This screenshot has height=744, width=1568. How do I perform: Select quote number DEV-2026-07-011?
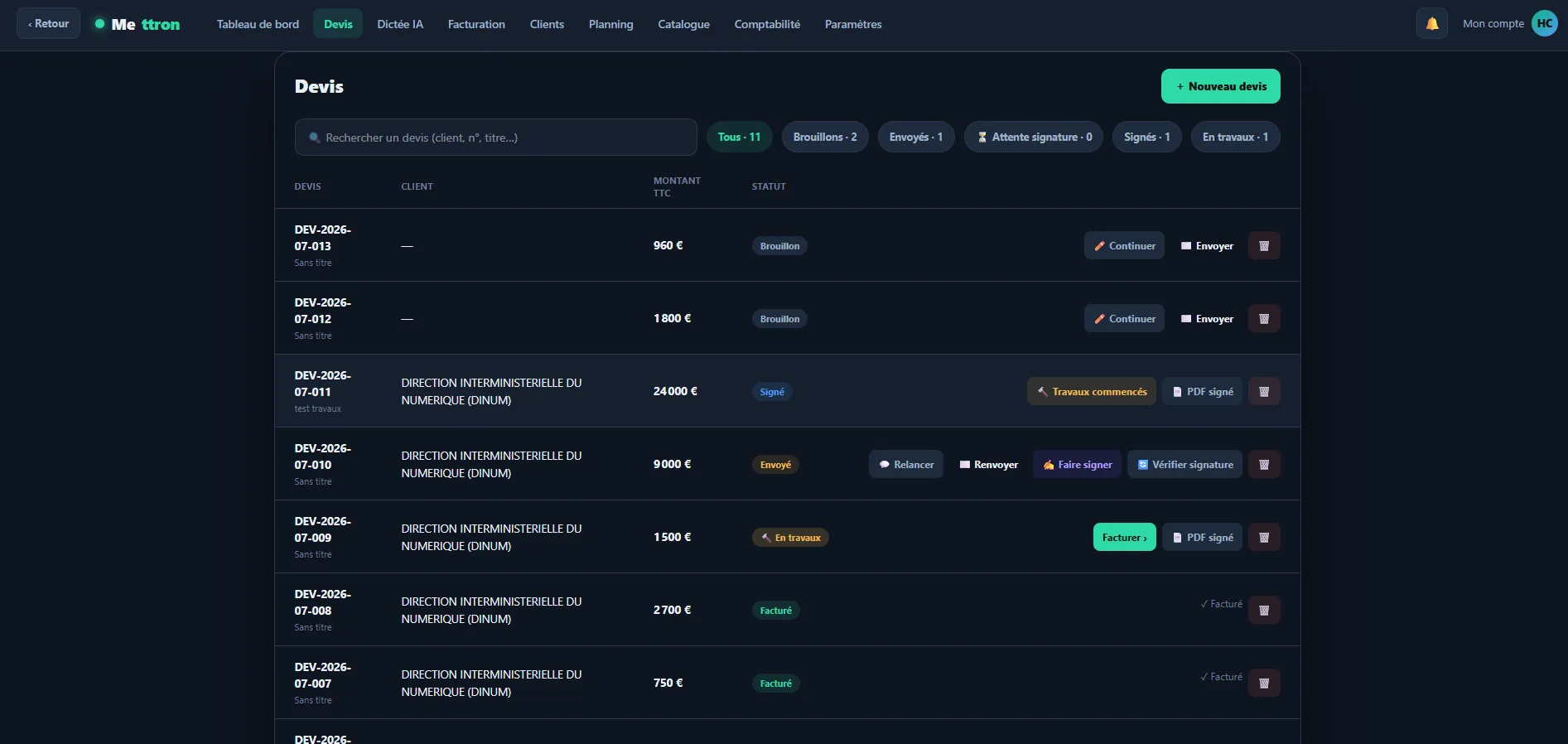[323, 384]
